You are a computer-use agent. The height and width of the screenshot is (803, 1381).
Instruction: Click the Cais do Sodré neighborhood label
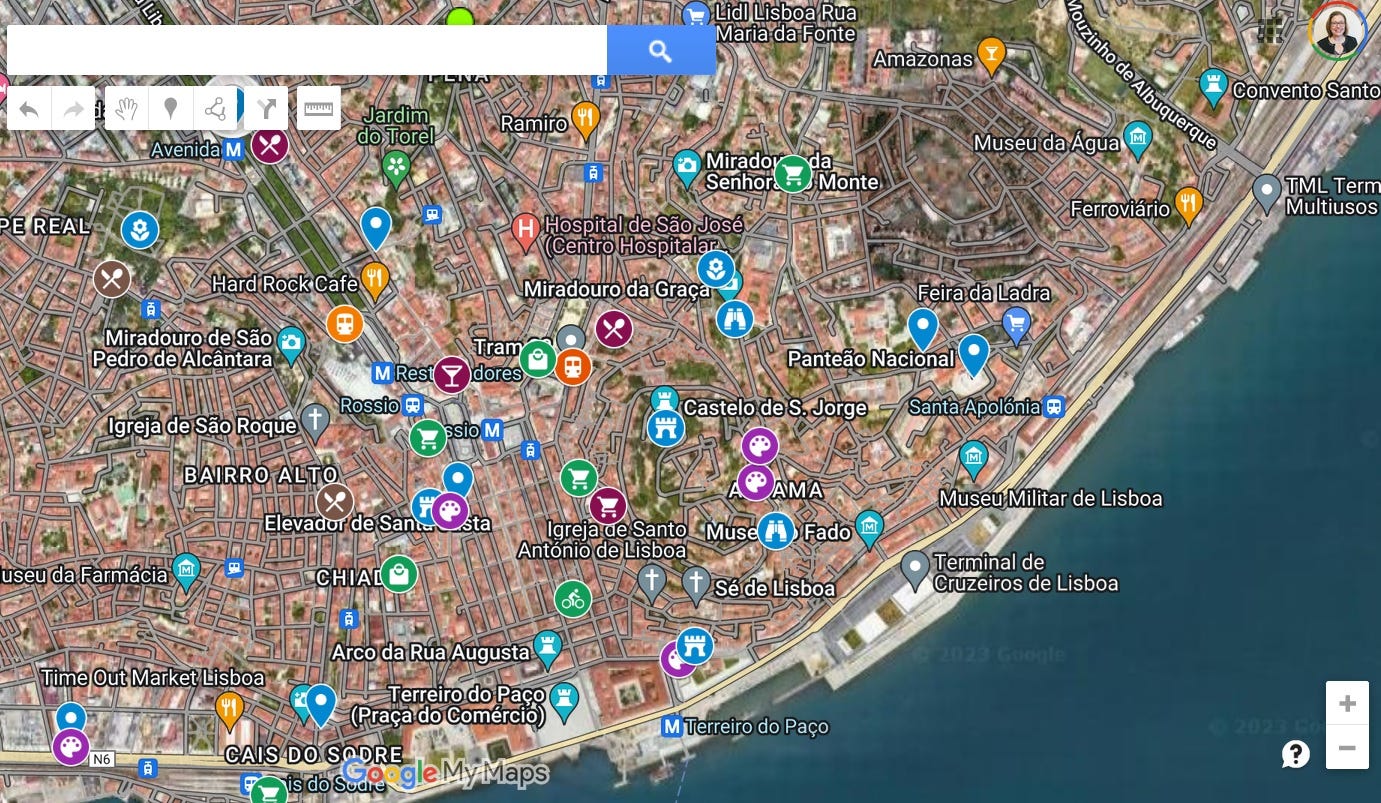(313, 754)
